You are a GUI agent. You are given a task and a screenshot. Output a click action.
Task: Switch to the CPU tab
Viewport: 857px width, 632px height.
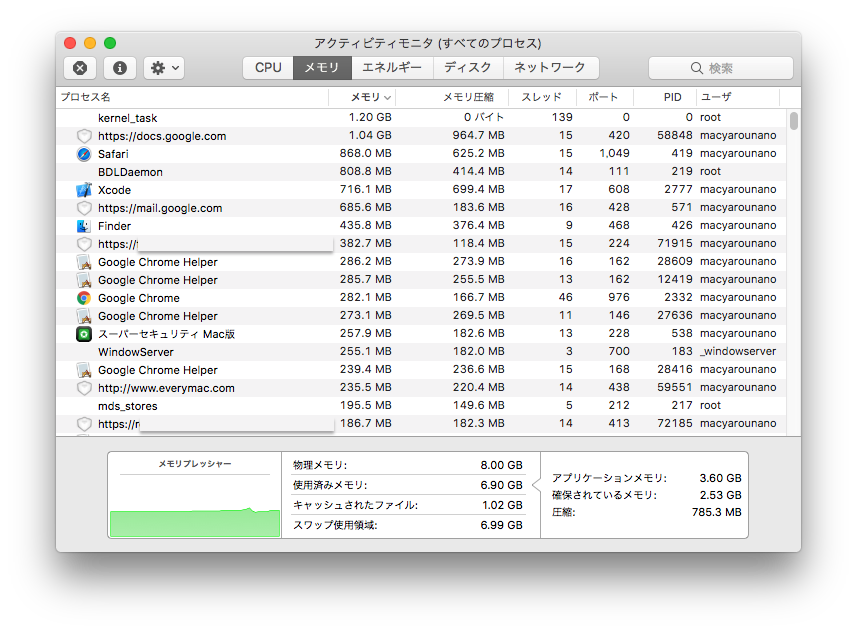(268, 68)
